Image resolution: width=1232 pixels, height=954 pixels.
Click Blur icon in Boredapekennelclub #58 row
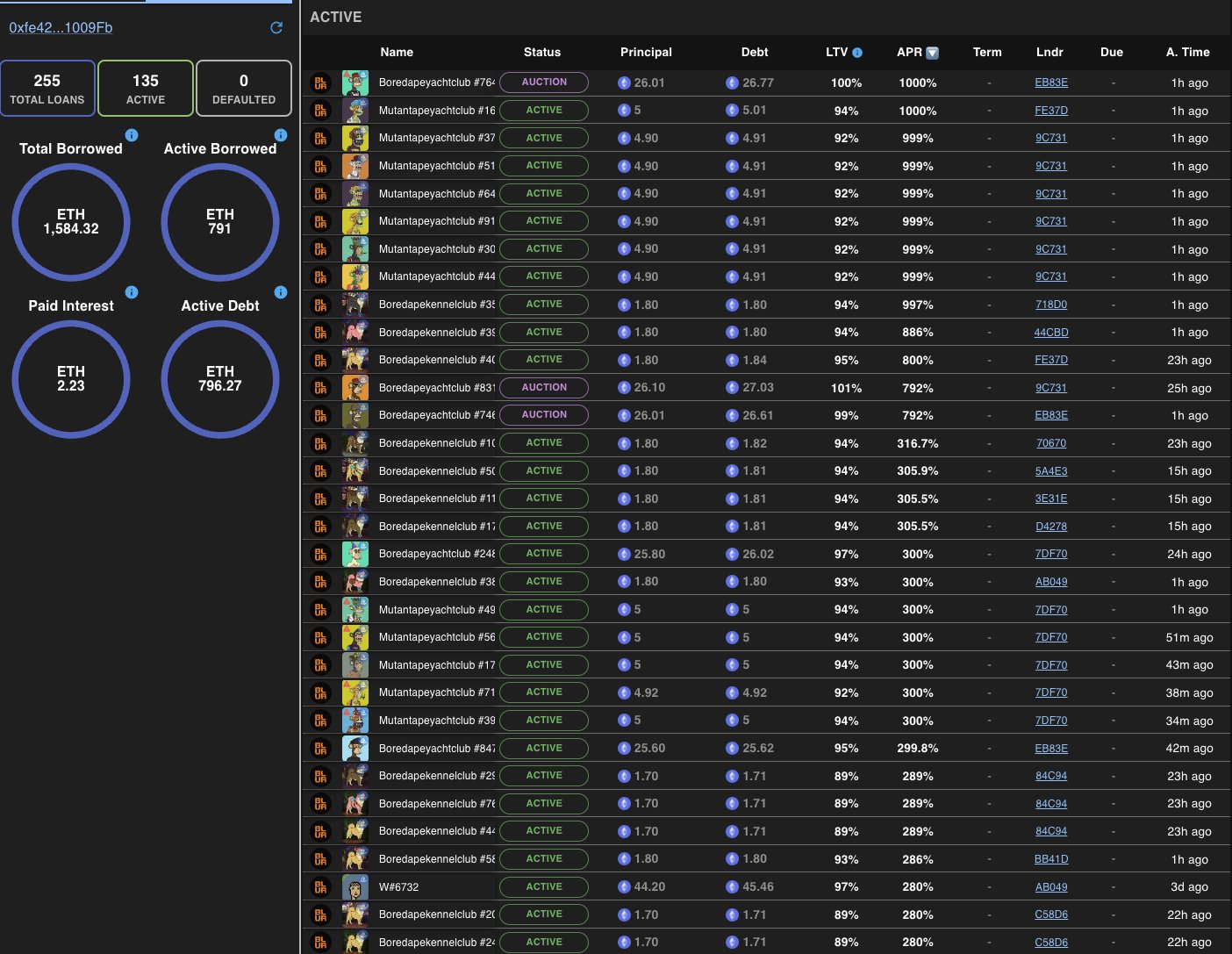point(320,859)
